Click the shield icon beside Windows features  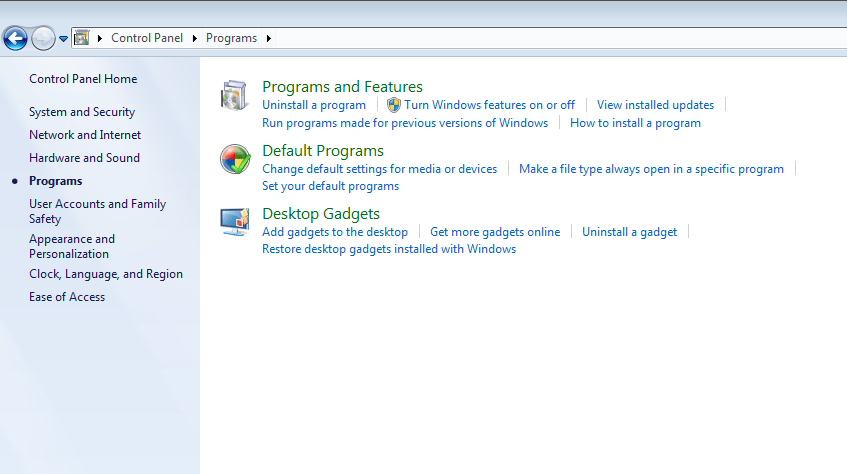(x=394, y=105)
